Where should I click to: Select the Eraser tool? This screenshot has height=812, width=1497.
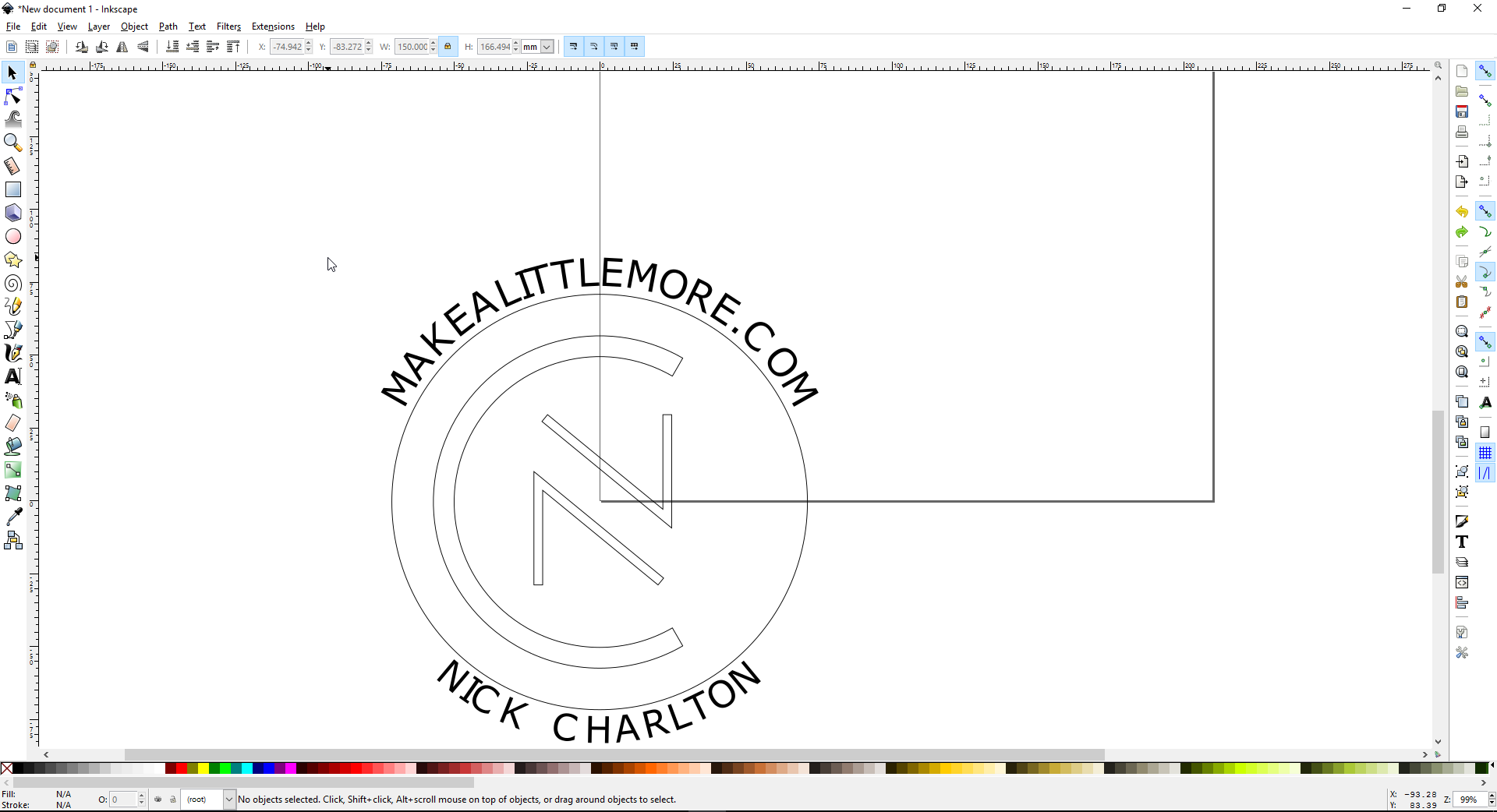point(12,423)
